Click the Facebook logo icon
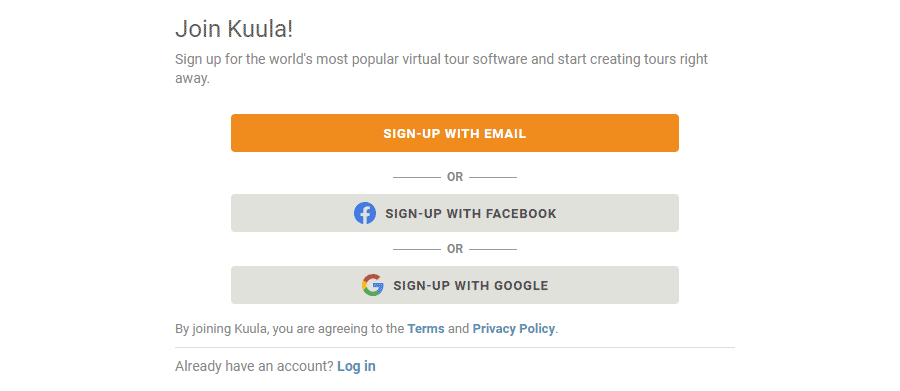This screenshot has height=391, width=900. [x=365, y=213]
